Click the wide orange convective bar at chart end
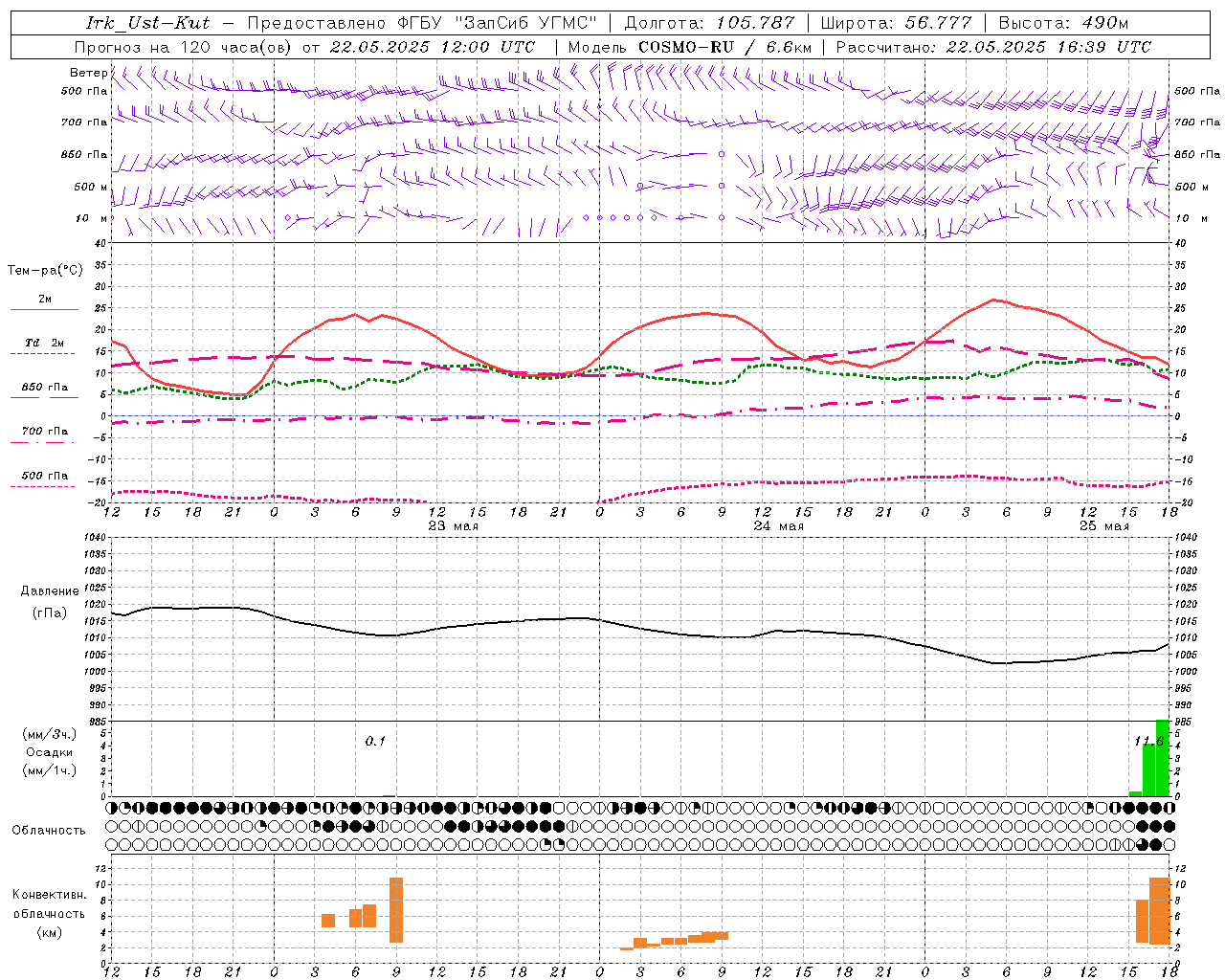The image size is (1225, 980). (x=1159, y=911)
